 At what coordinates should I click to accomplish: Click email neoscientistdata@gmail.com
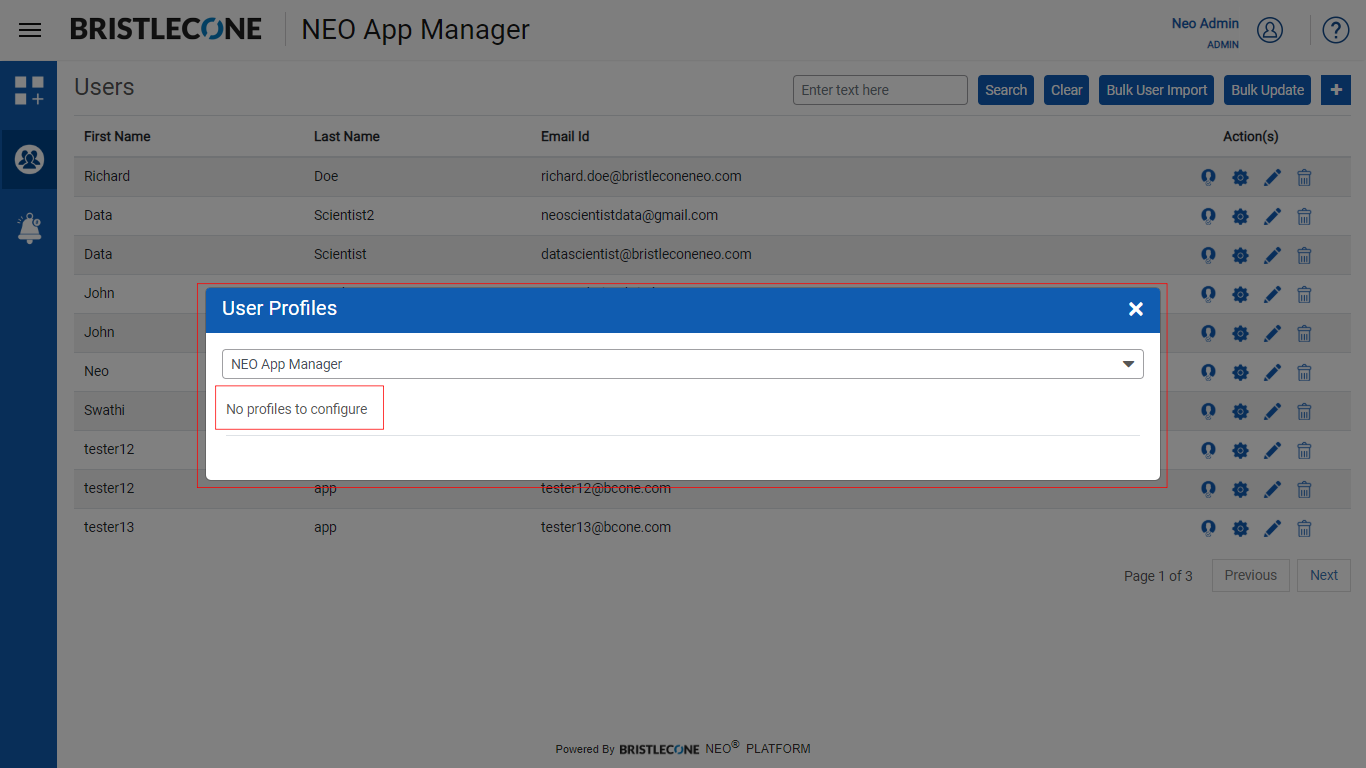(x=629, y=215)
